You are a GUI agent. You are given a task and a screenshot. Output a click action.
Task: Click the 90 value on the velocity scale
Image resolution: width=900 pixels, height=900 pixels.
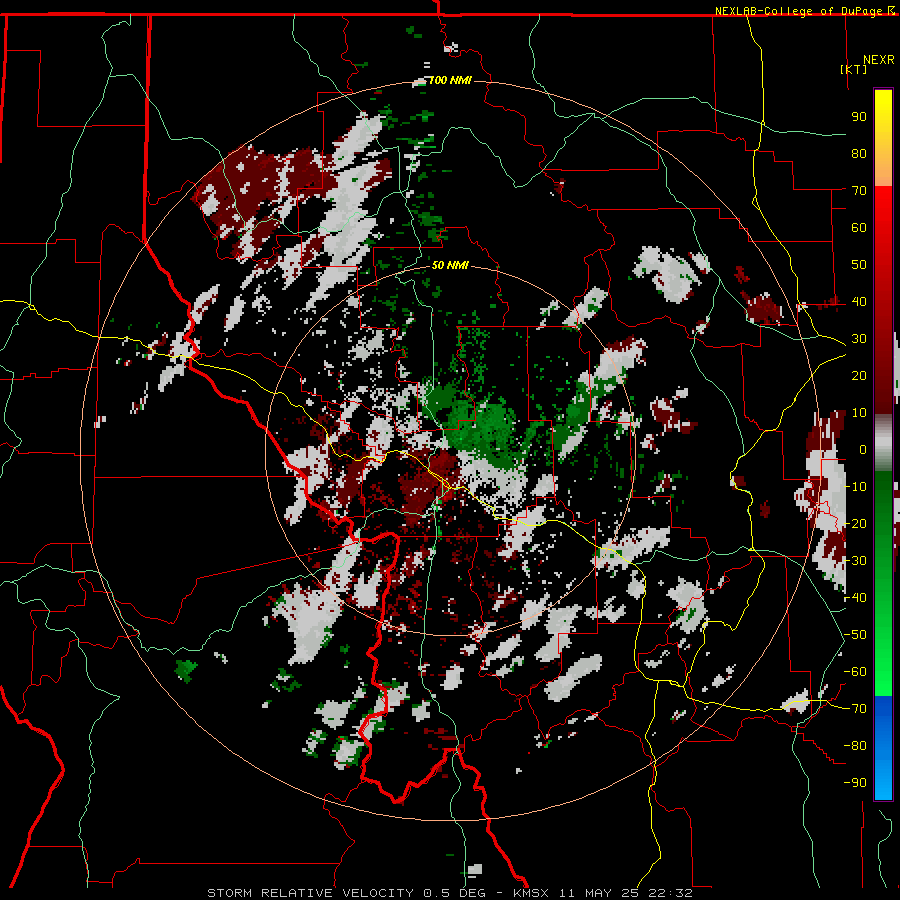pos(859,117)
